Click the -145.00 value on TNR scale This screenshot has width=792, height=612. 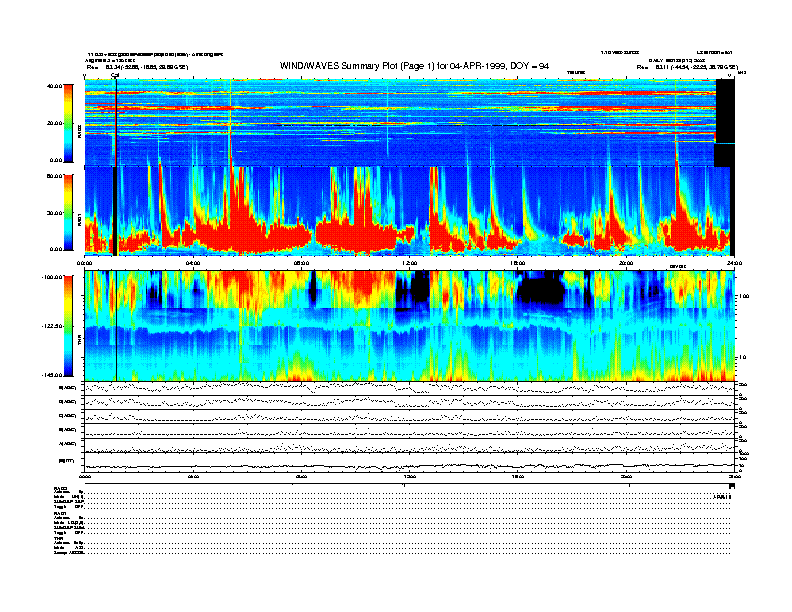point(52,375)
